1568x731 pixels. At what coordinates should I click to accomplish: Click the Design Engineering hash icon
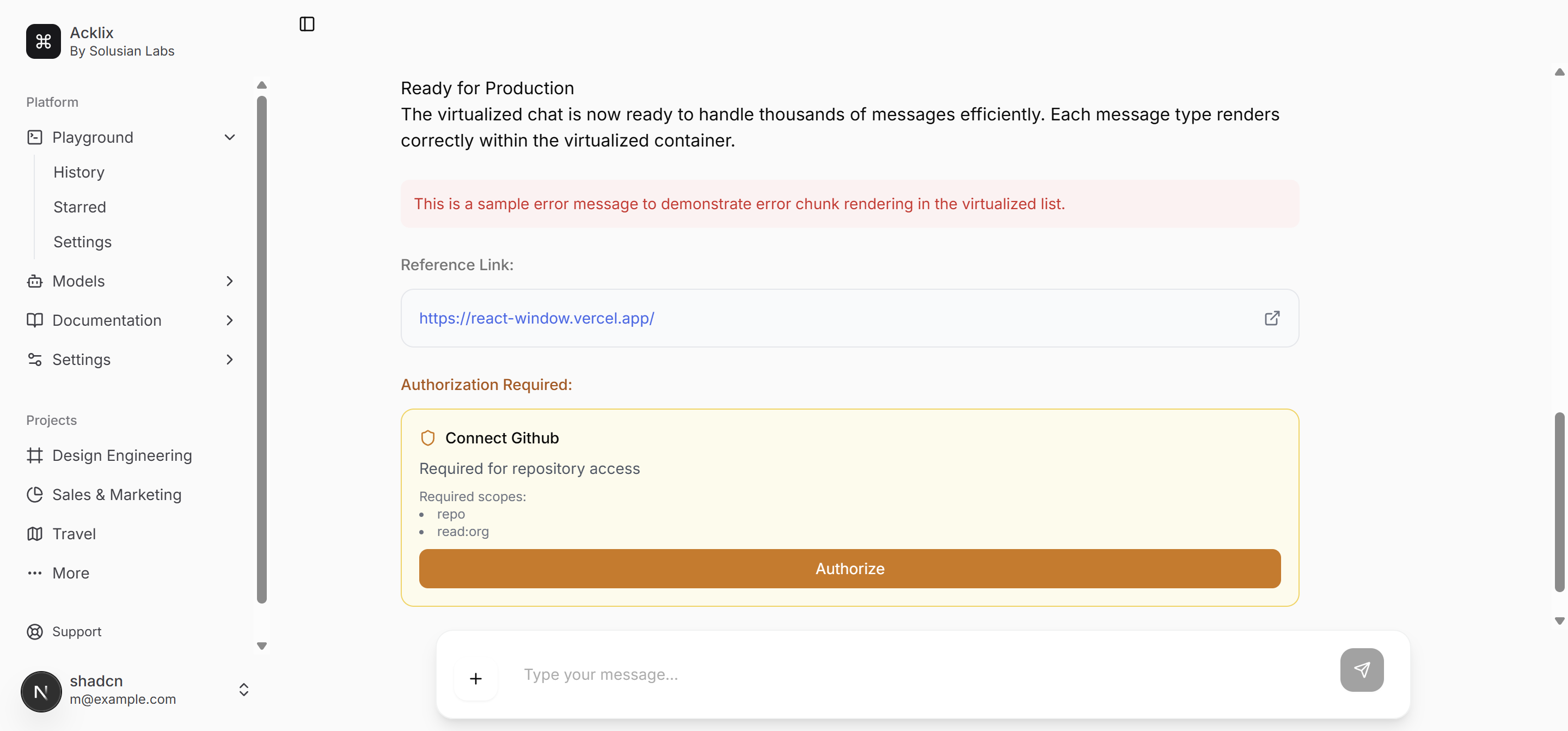click(35, 455)
